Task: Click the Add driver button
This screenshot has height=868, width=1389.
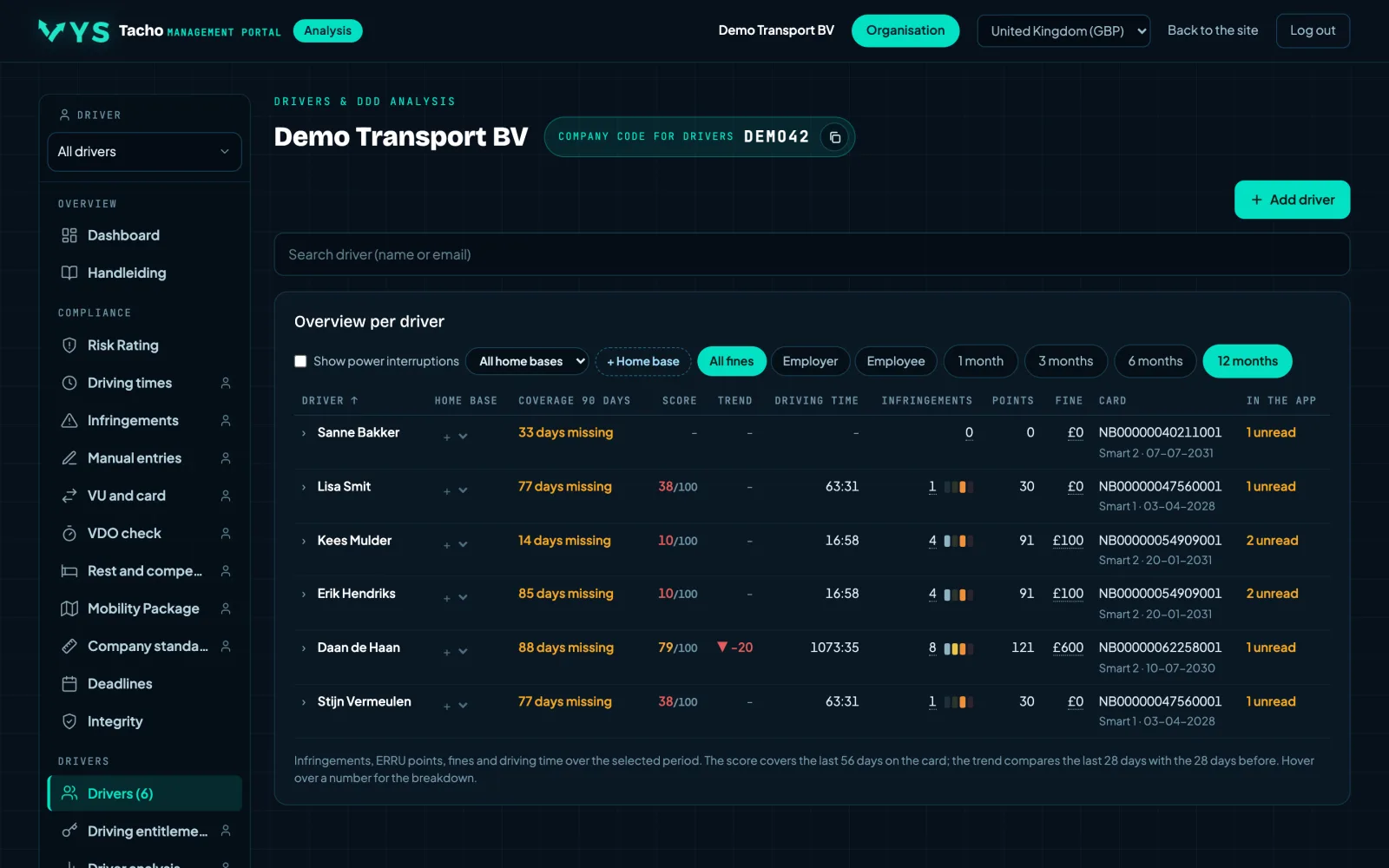Action: coord(1292,200)
